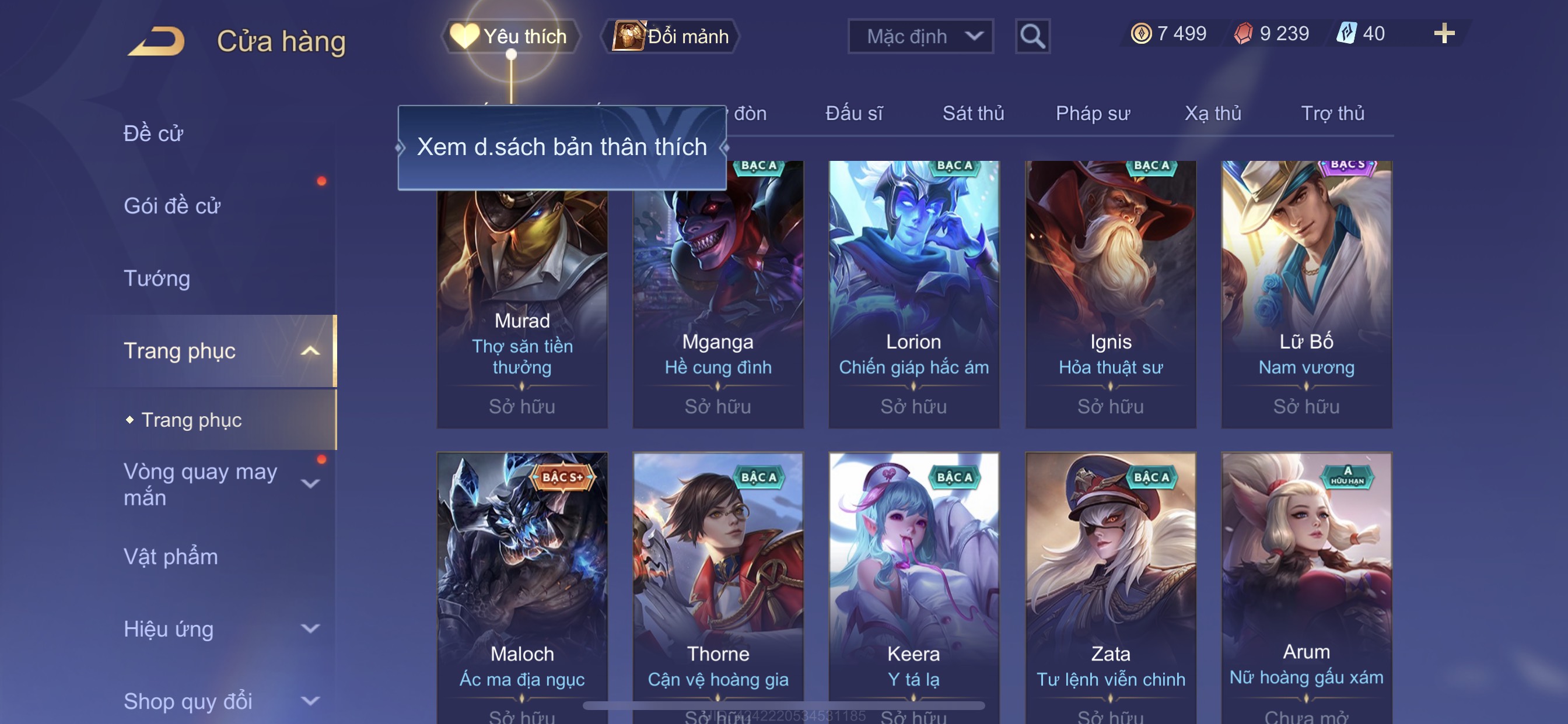Select the Trang phục sub-item
Image resolution: width=1568 pixels, height=724 pixels.
[x=191, y=420]
